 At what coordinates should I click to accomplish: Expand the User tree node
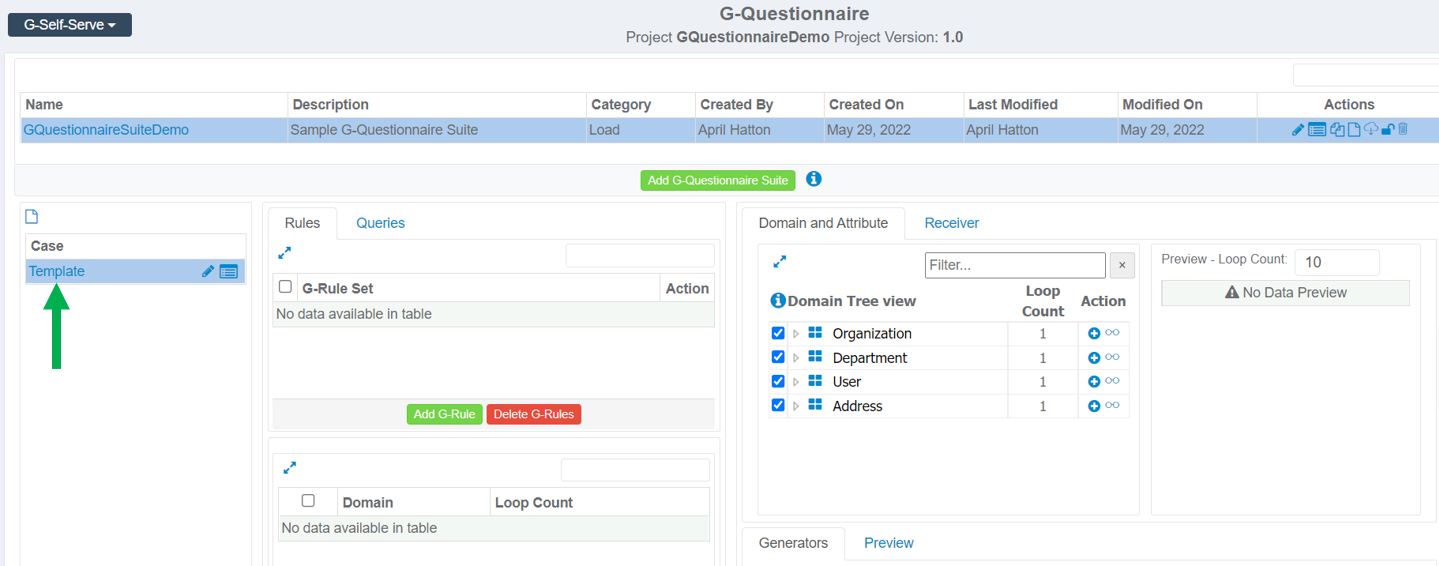pos(796,382)
